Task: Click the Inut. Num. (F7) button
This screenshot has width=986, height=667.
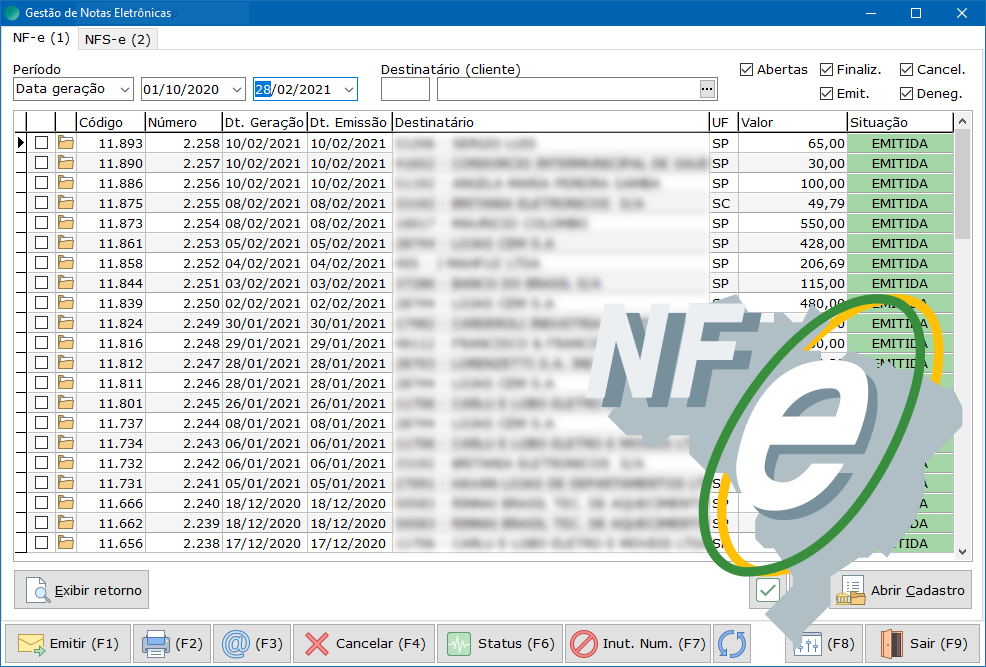Action: [x=638, y=644]
